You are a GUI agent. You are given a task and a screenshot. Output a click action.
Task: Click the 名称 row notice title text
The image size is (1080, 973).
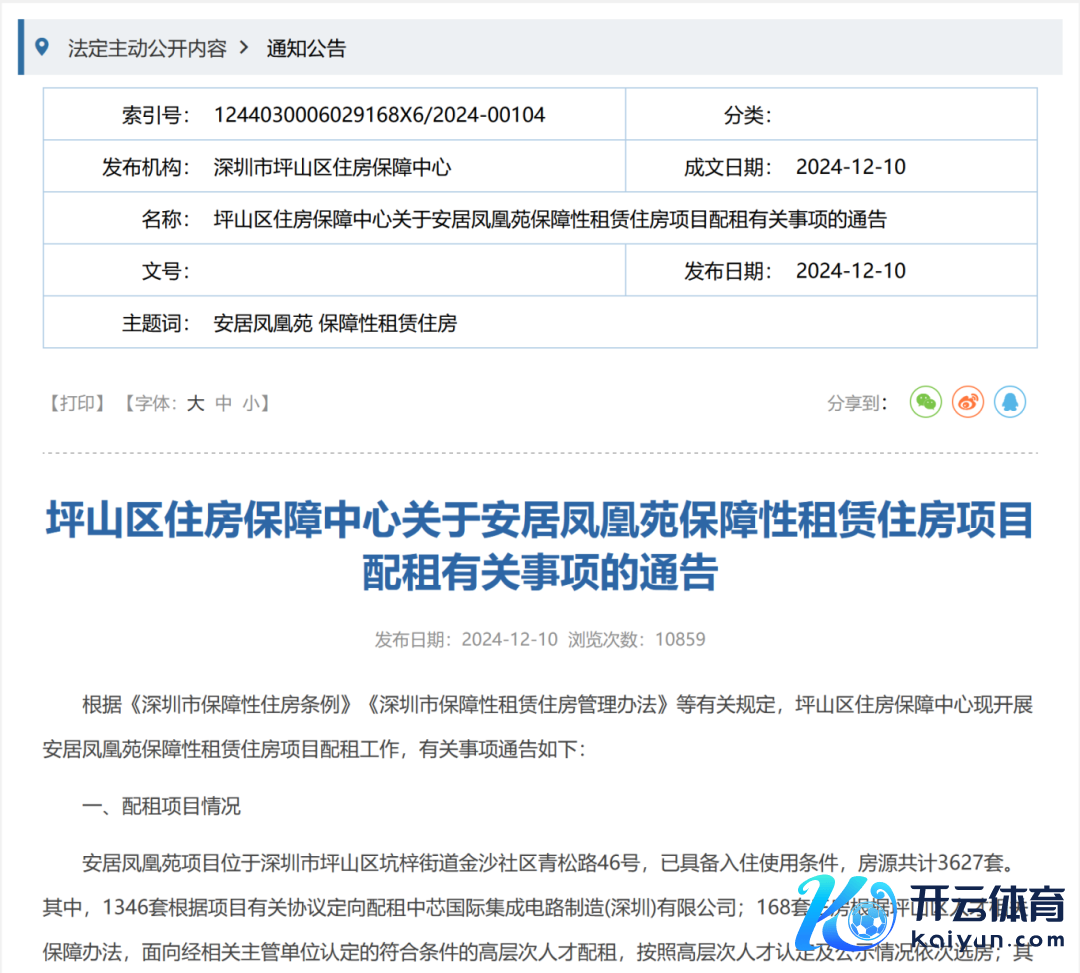pos(550,219)
